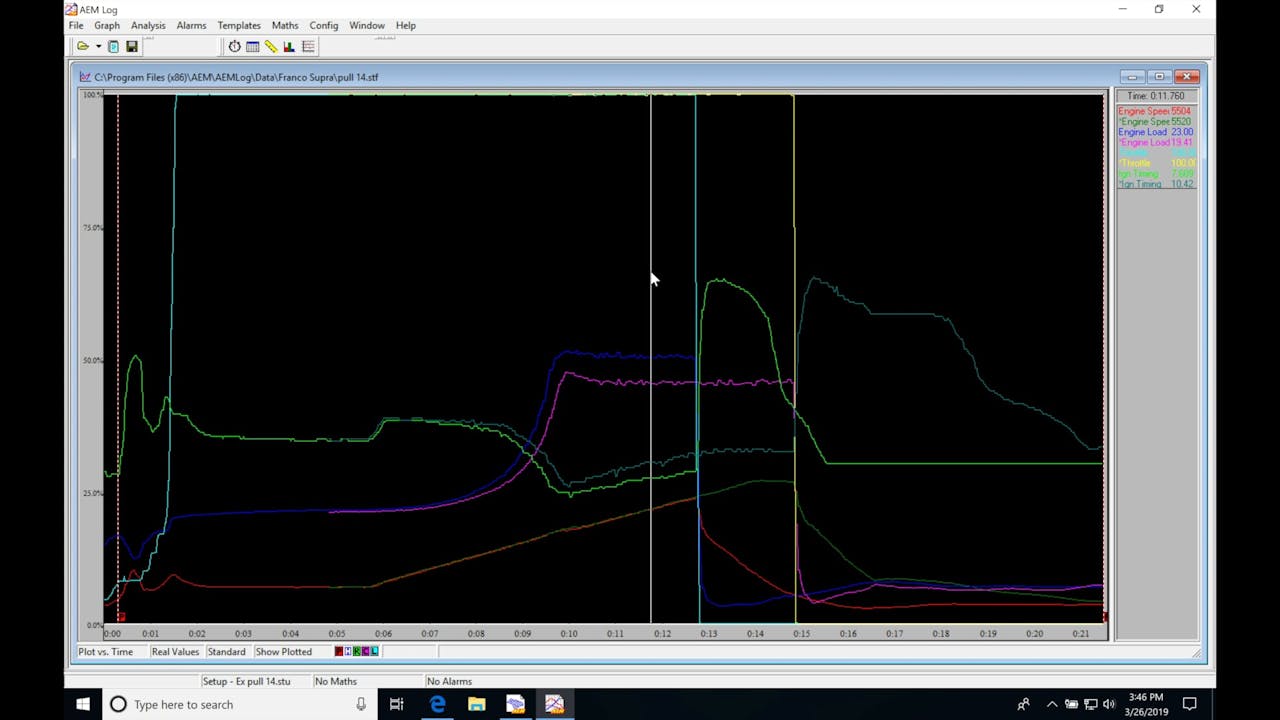
Task: Select the save data toolbar icon
Action: click(x=131, y=46)
